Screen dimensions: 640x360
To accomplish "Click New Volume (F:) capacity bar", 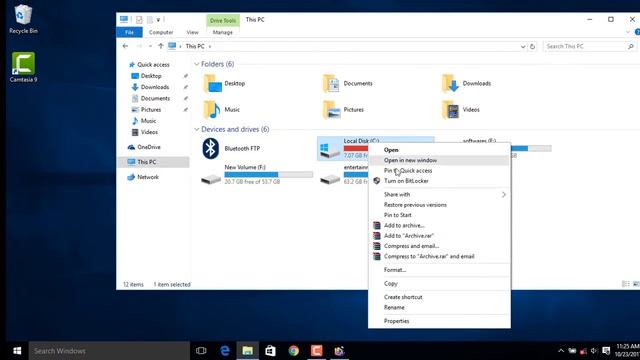I will [269, 175].
